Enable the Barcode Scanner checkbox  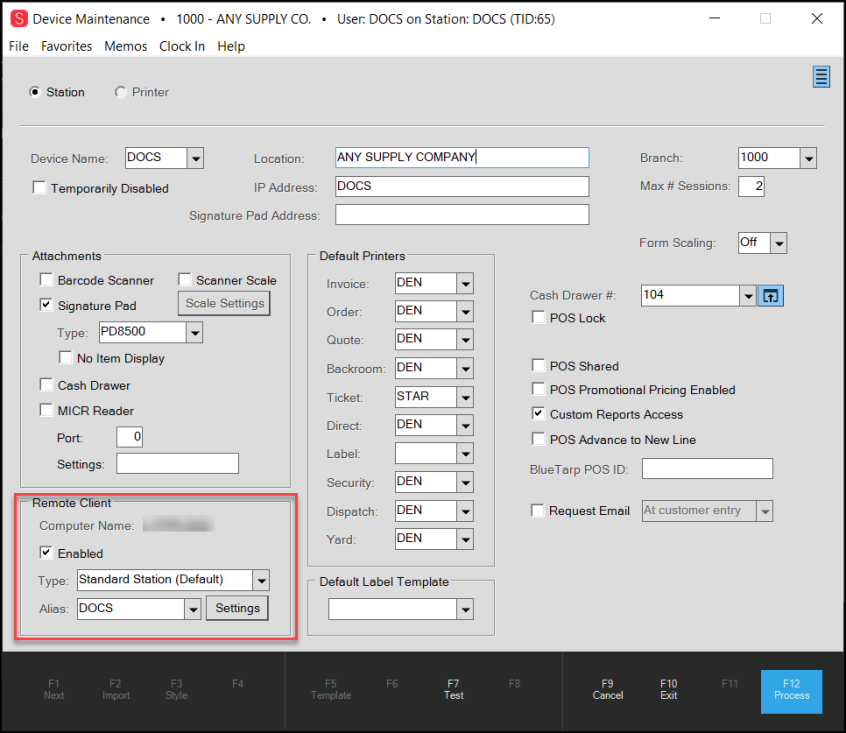pos(46,281)
